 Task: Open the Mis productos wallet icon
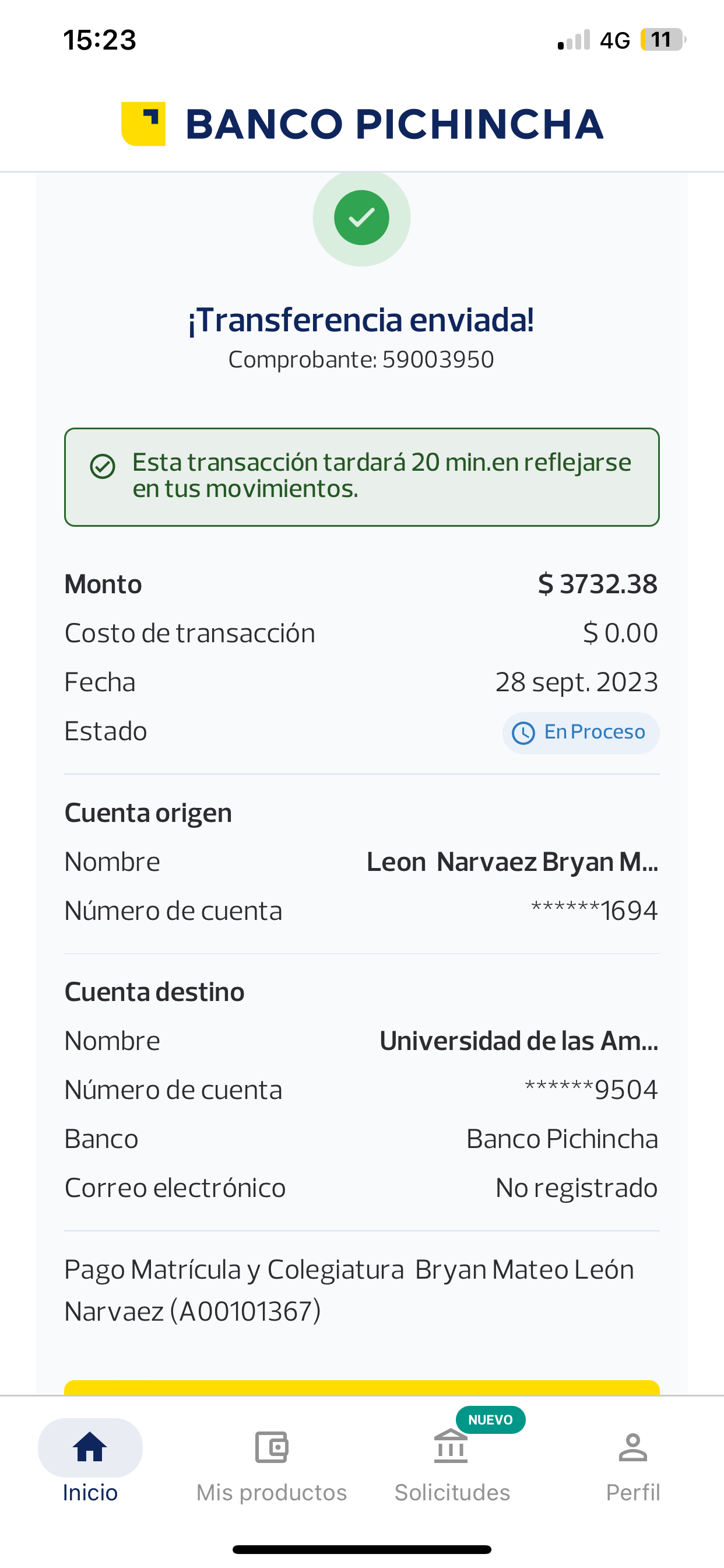pyautogui.click(x=271, y=1446)
